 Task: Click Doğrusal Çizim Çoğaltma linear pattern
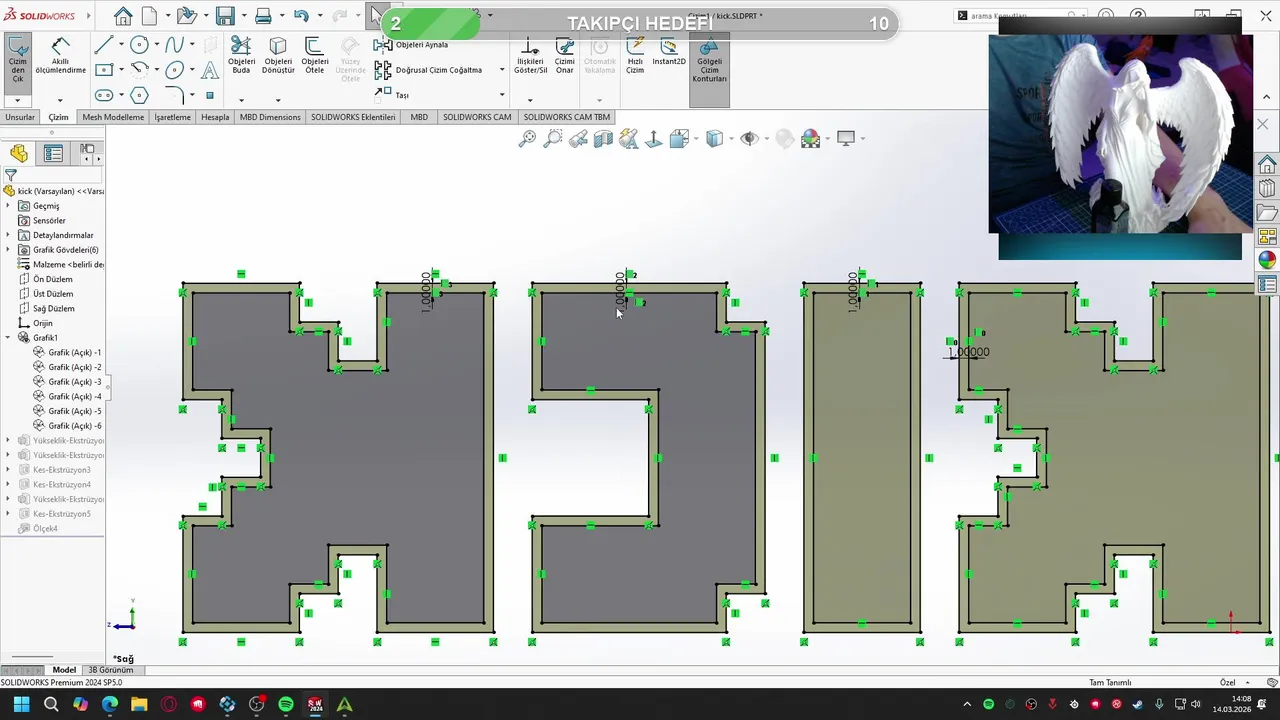tap(429, 70)
